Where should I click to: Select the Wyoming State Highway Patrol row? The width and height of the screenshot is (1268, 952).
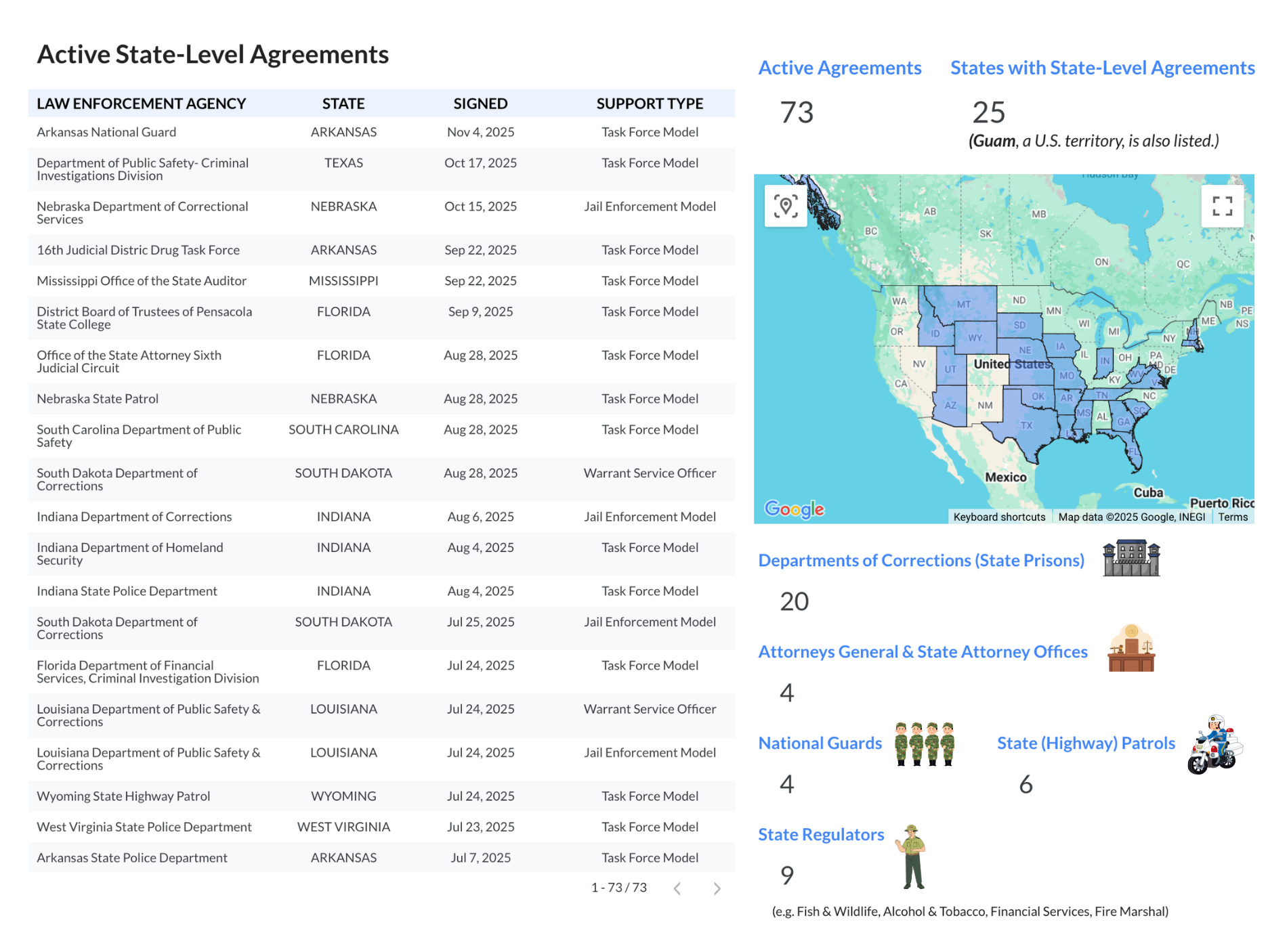[x=381, y=796]
